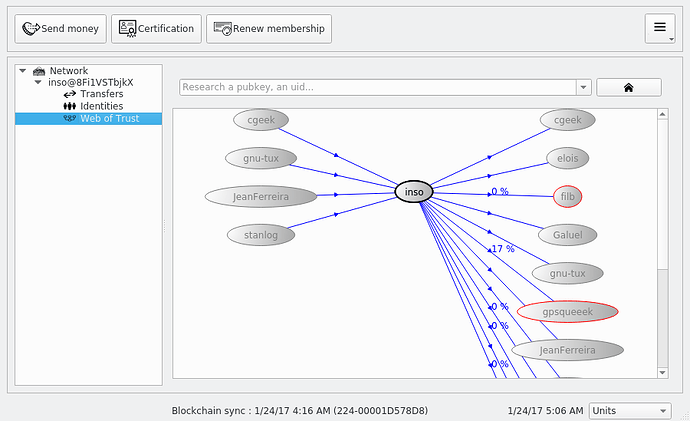Click the Network icon in the tree

point(39,71)
